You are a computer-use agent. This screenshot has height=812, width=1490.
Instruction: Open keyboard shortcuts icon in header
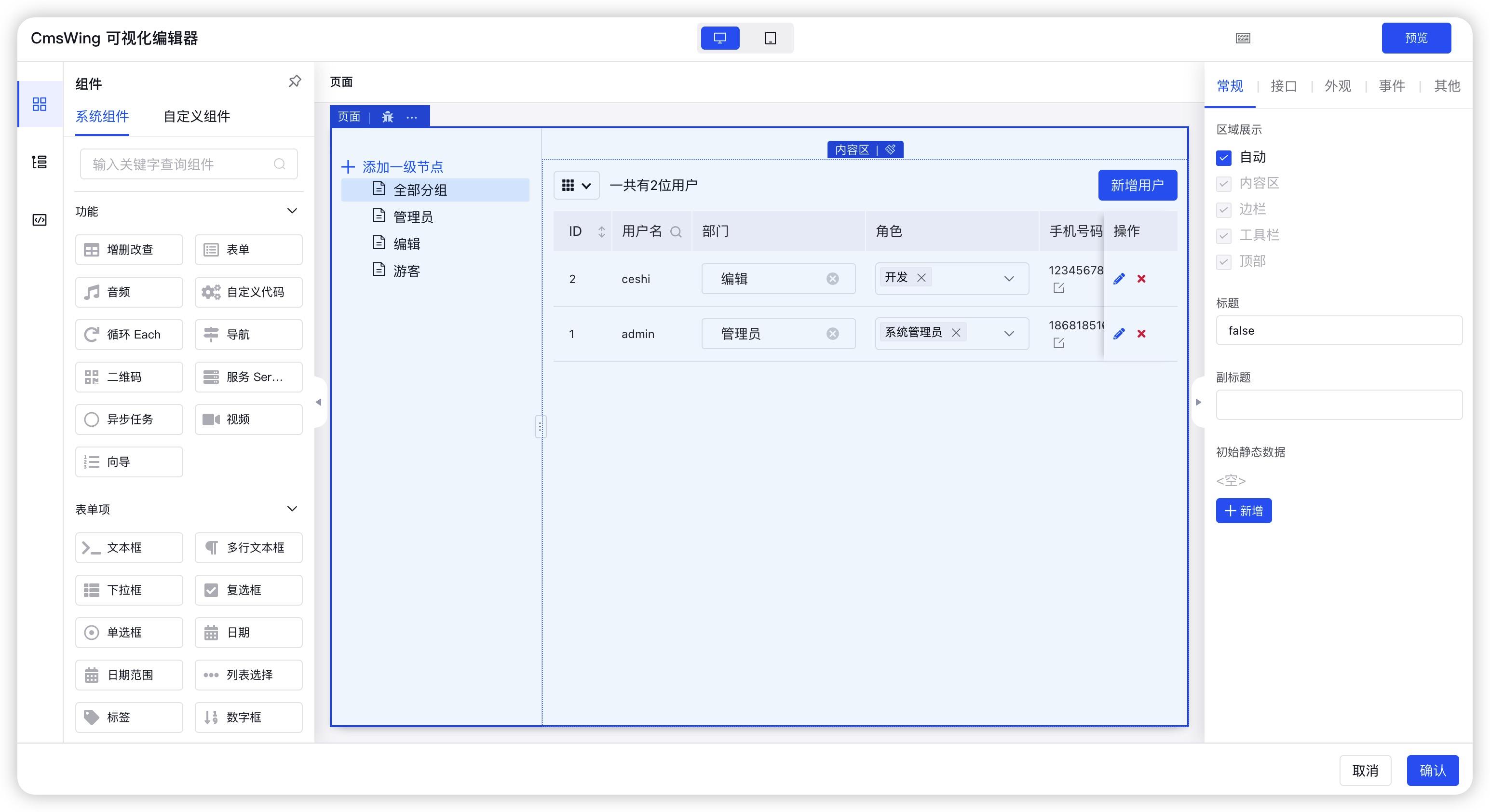pyautogui.click(x=1243, y=38)
